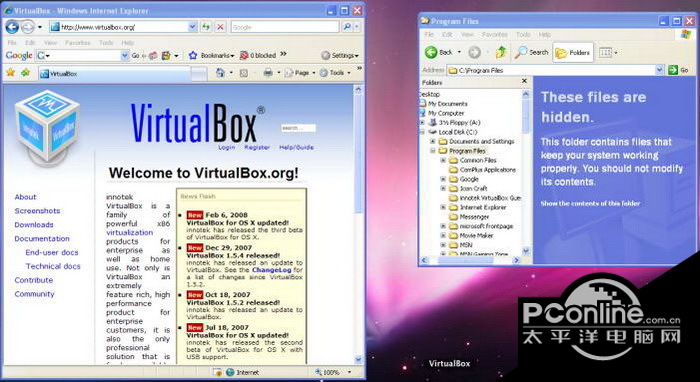Click the Go button on Google toolbar
Image resolution: width=700 pixels, height=382 pixels.
[135, 55]
